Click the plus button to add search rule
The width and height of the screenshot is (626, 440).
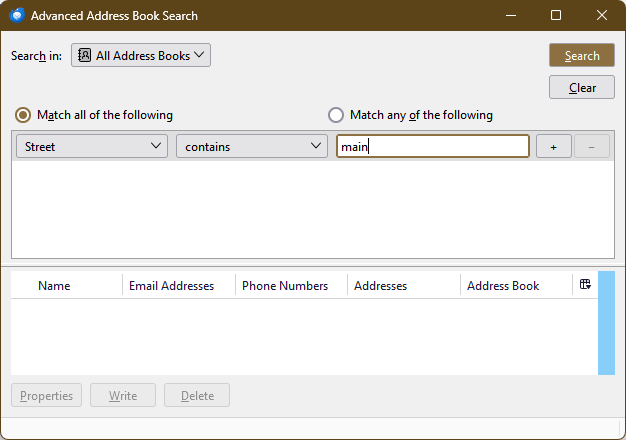pos(554,147)
